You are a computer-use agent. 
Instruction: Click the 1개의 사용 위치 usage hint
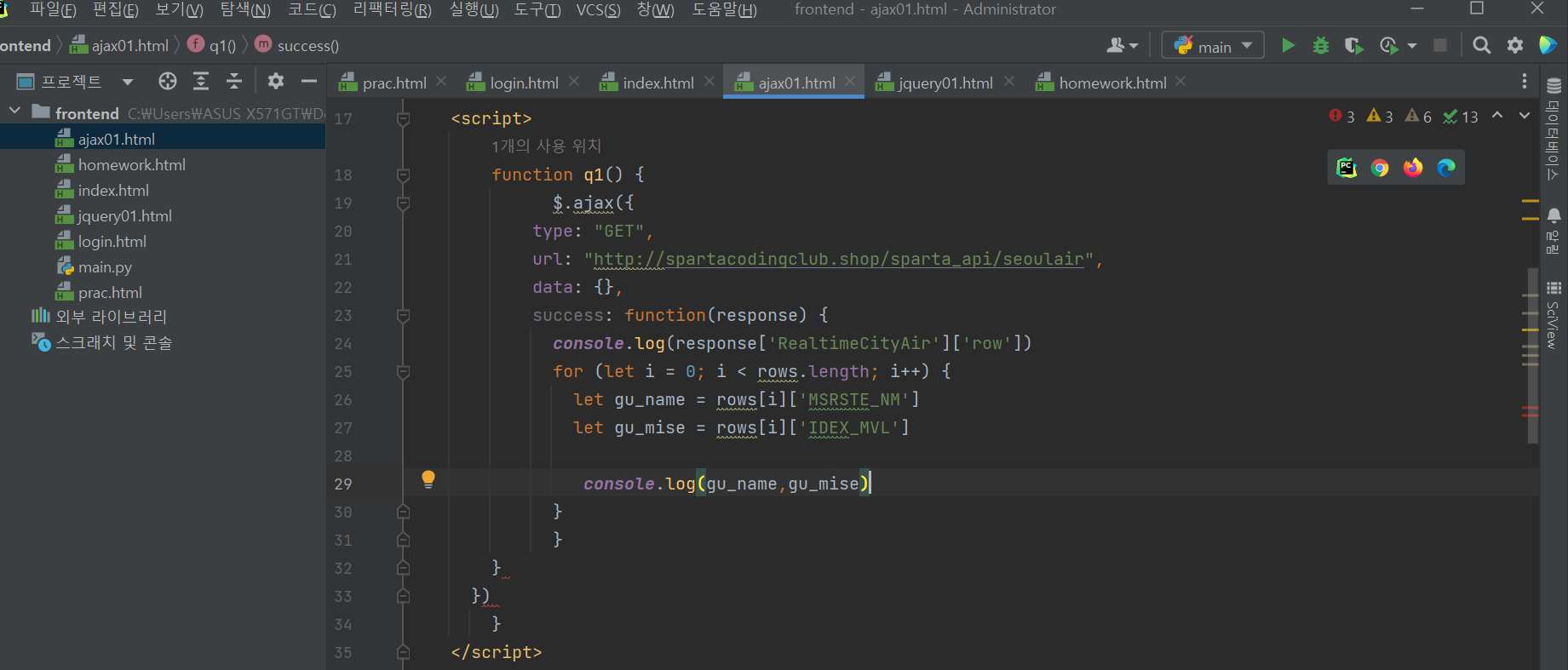tap(546, 146)
